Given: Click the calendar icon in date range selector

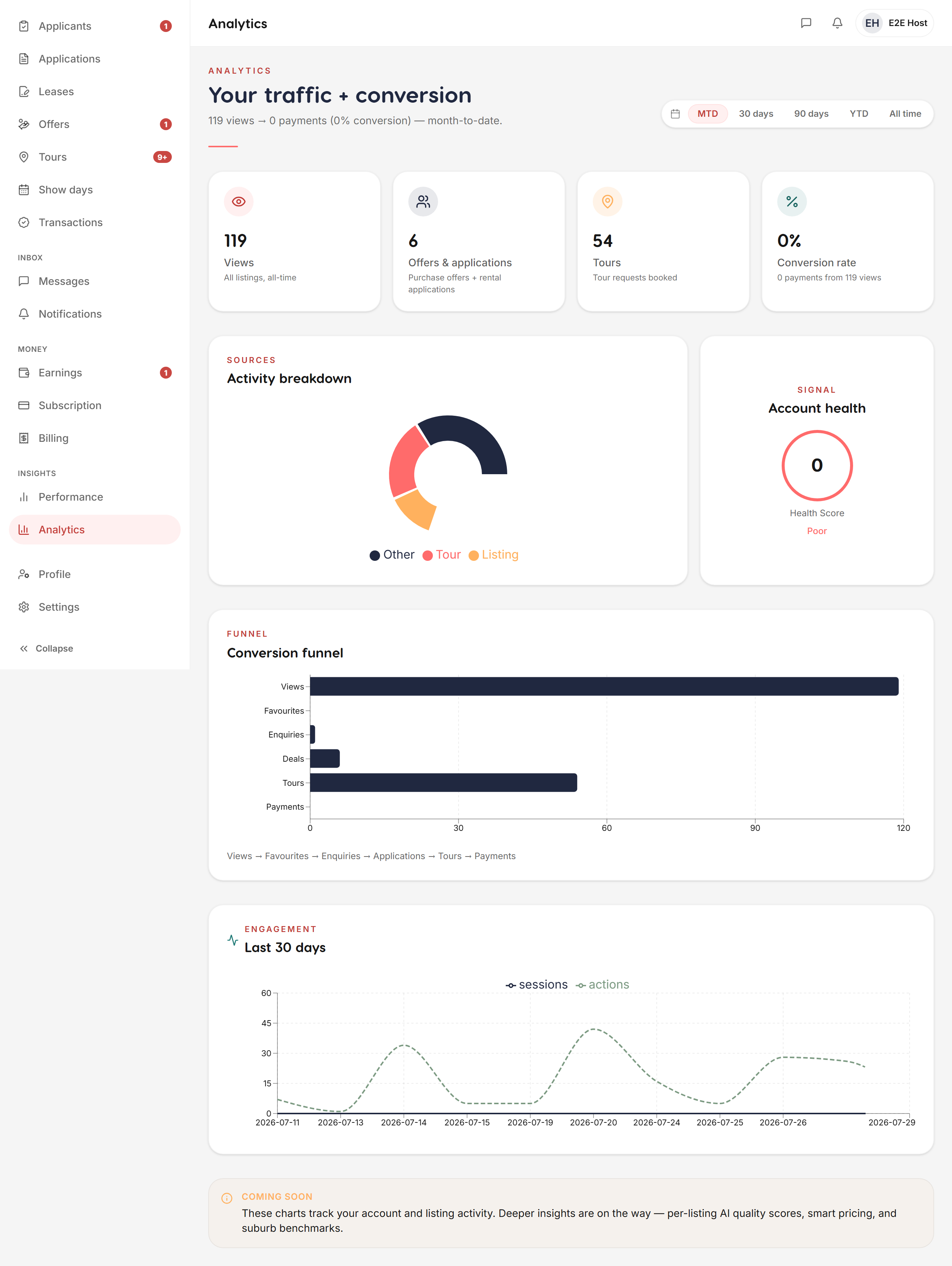Looking at the screenshot, I should pos(675,113).
